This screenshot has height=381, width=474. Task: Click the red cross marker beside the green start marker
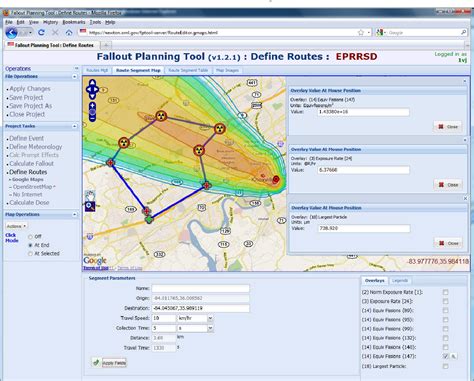click(x=146, y=211)
